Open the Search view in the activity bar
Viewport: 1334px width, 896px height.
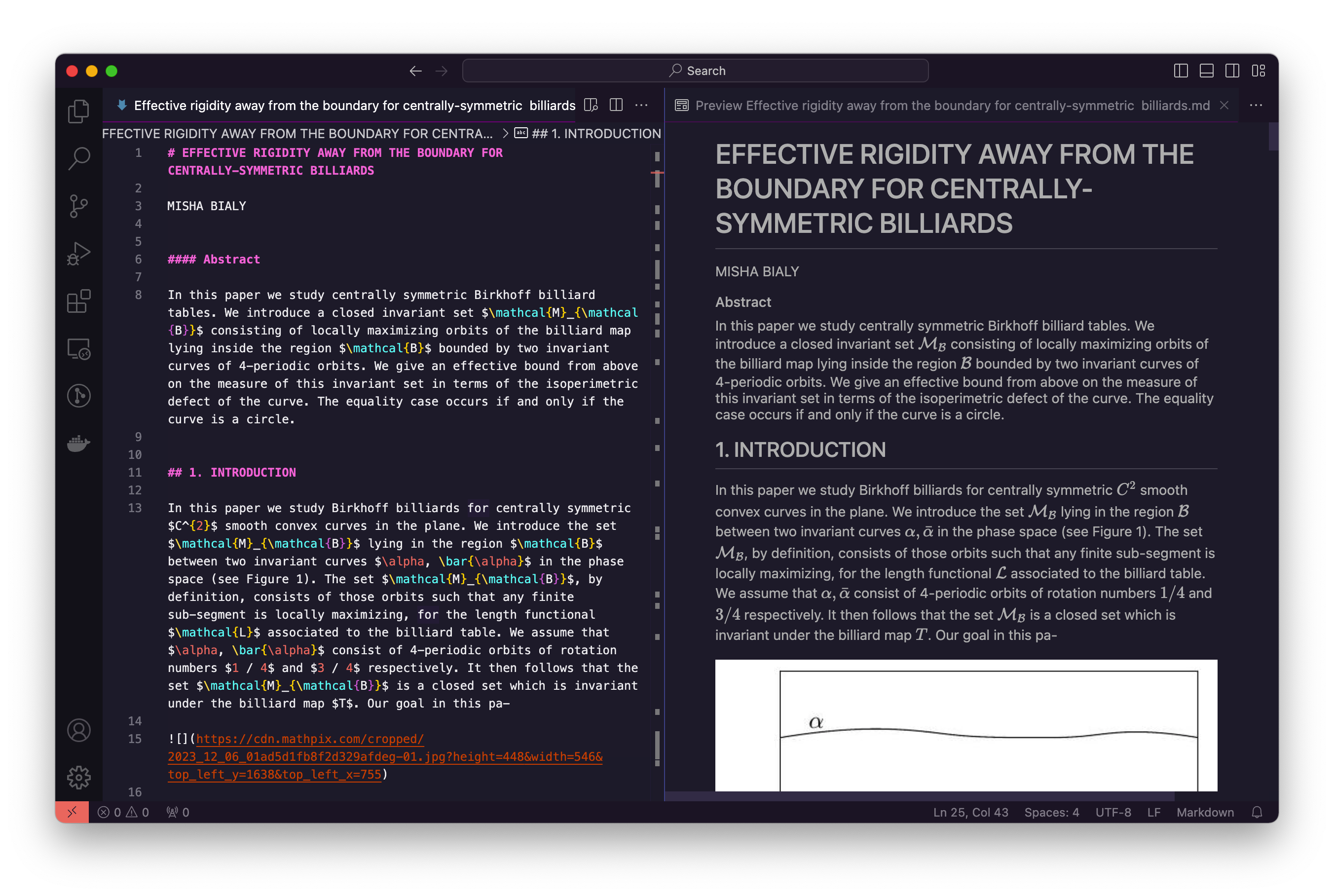click(x=79, y=158)
